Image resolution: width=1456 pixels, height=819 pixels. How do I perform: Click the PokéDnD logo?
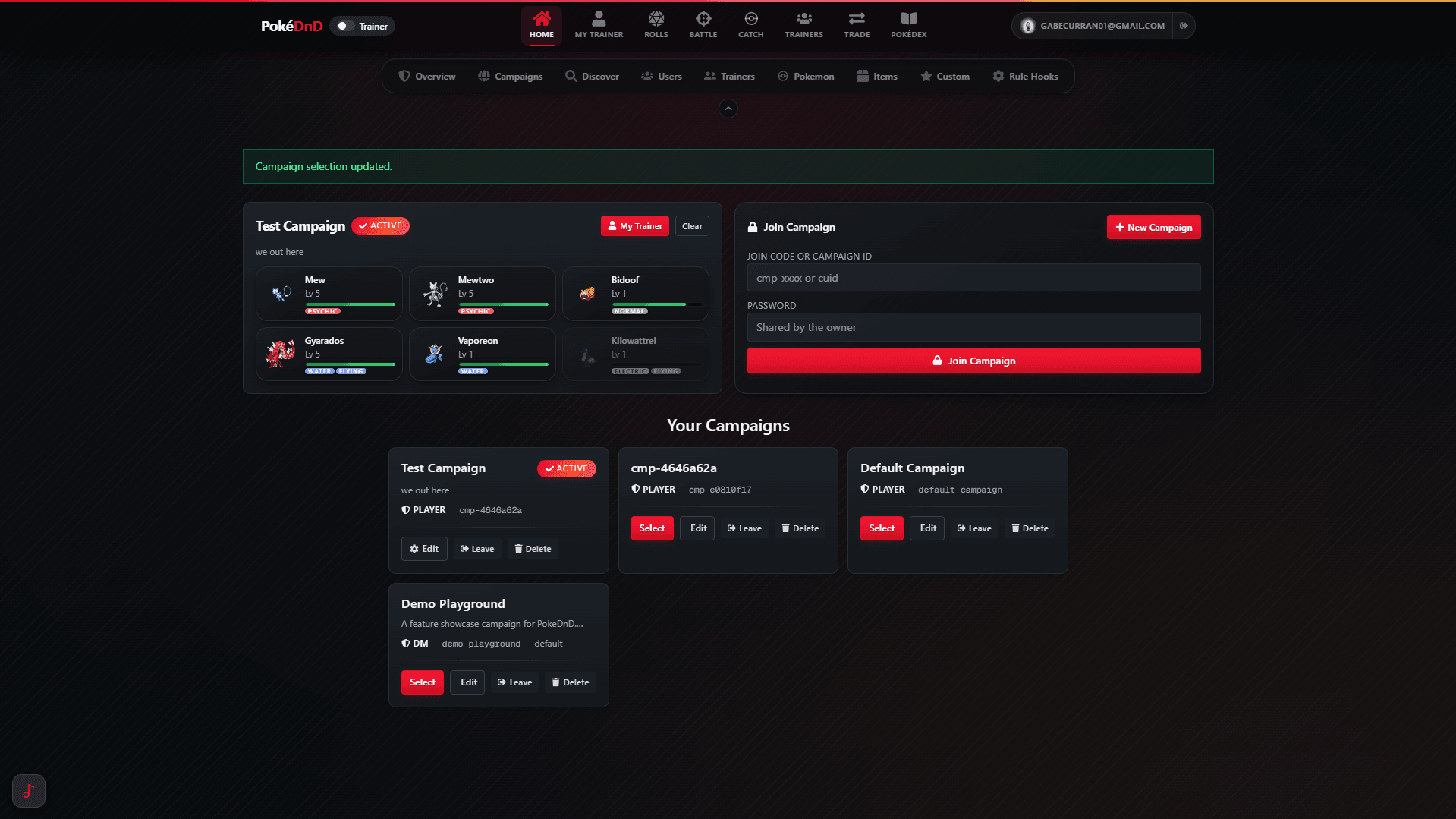pyautogui.click(x=292, y=26)
